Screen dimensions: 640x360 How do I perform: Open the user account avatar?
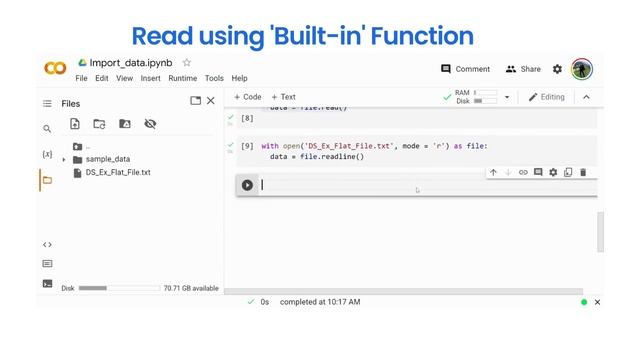(x=582, y=69)
